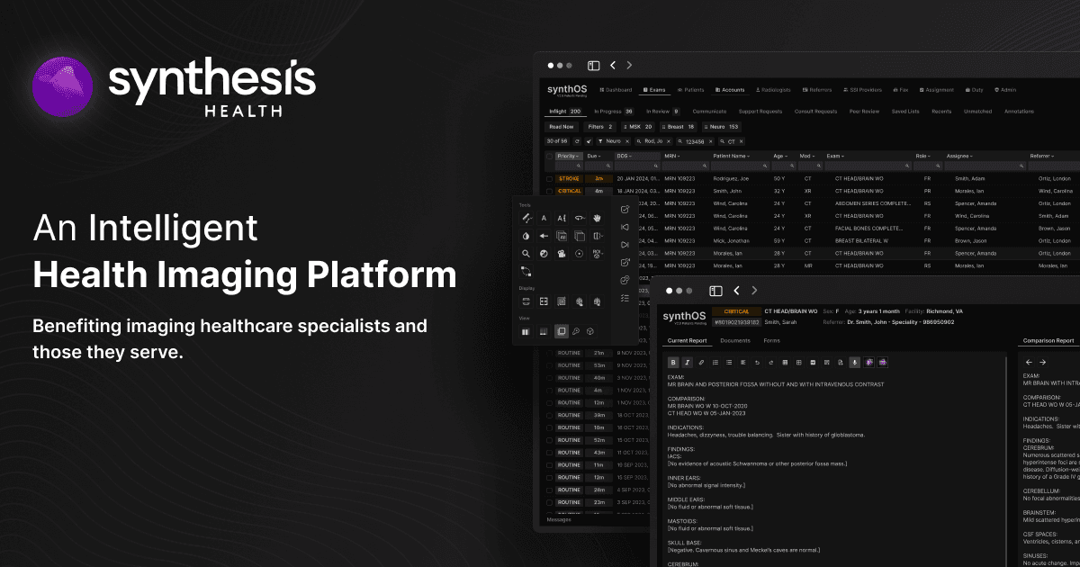Go to next comparison report arrow
The width and height of the screenshot is (1080, 567).
tap(1043, 362)
